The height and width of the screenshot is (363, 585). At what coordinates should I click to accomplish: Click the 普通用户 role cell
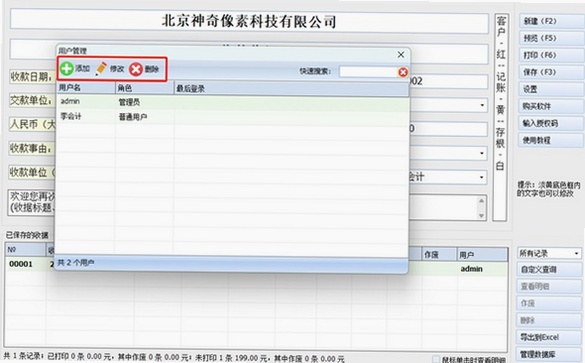133,117
